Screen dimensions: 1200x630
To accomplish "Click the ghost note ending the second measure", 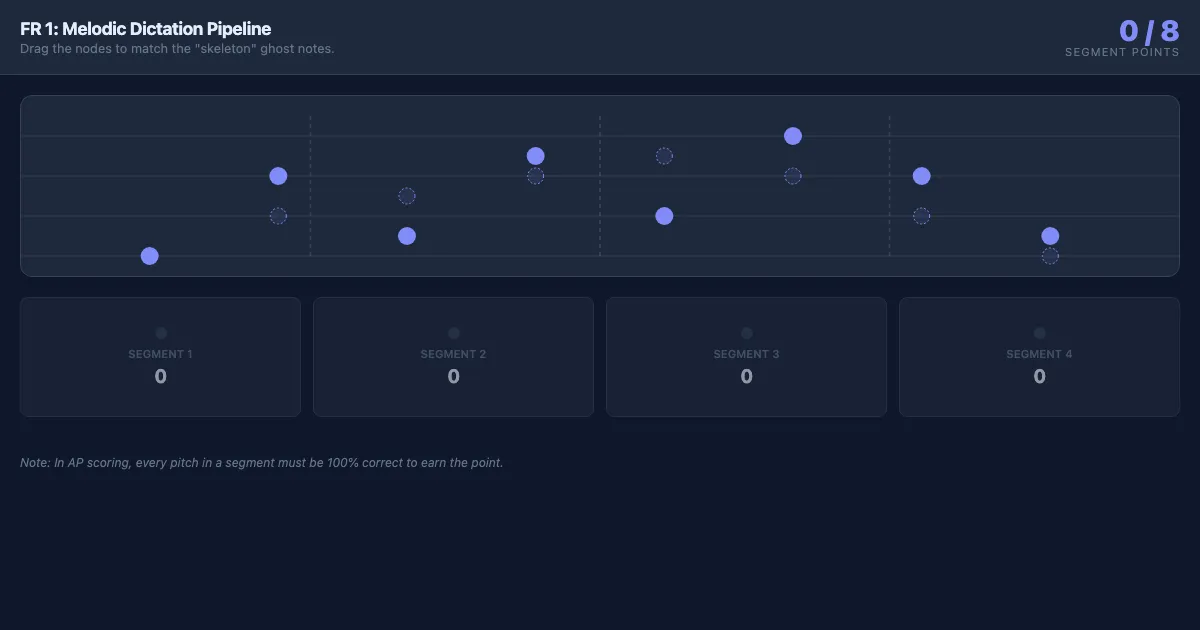I will click(x=535, y=176).
